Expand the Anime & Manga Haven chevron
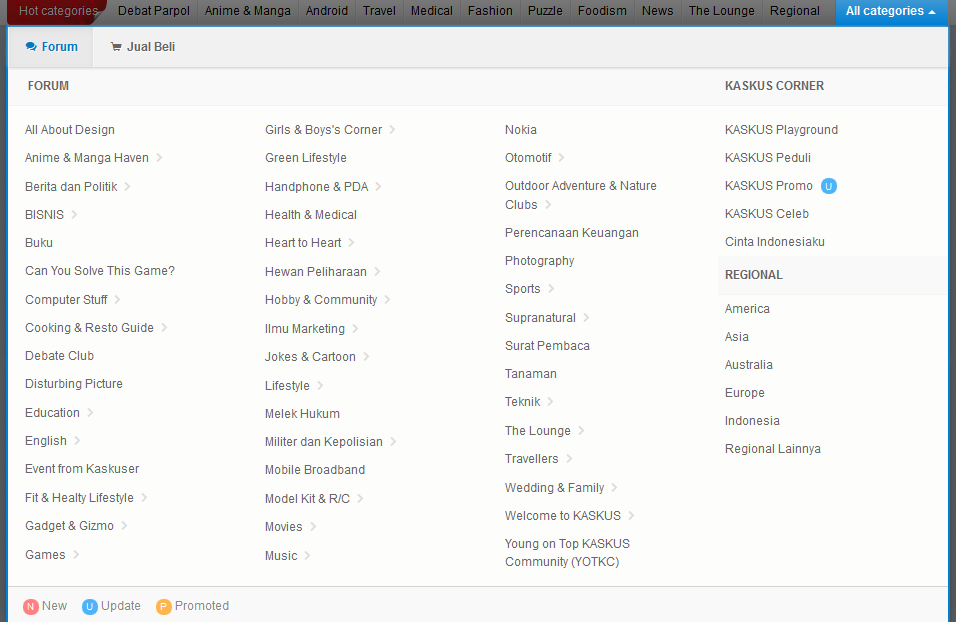The image size is (956, 622). [x=159, y=157]
